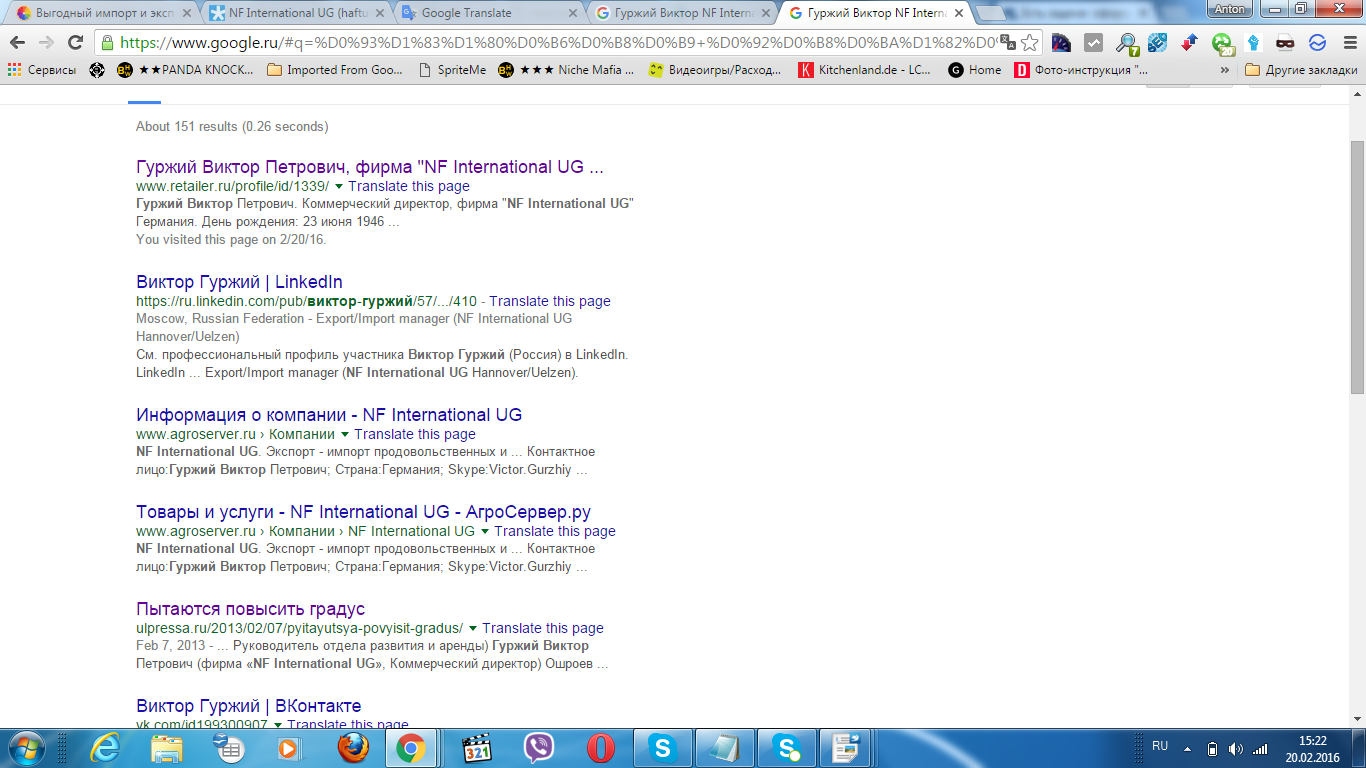Screen dimensions: 1366x768
Task: Open the Kitchenland.de bookmark
Action: [865, 70]
